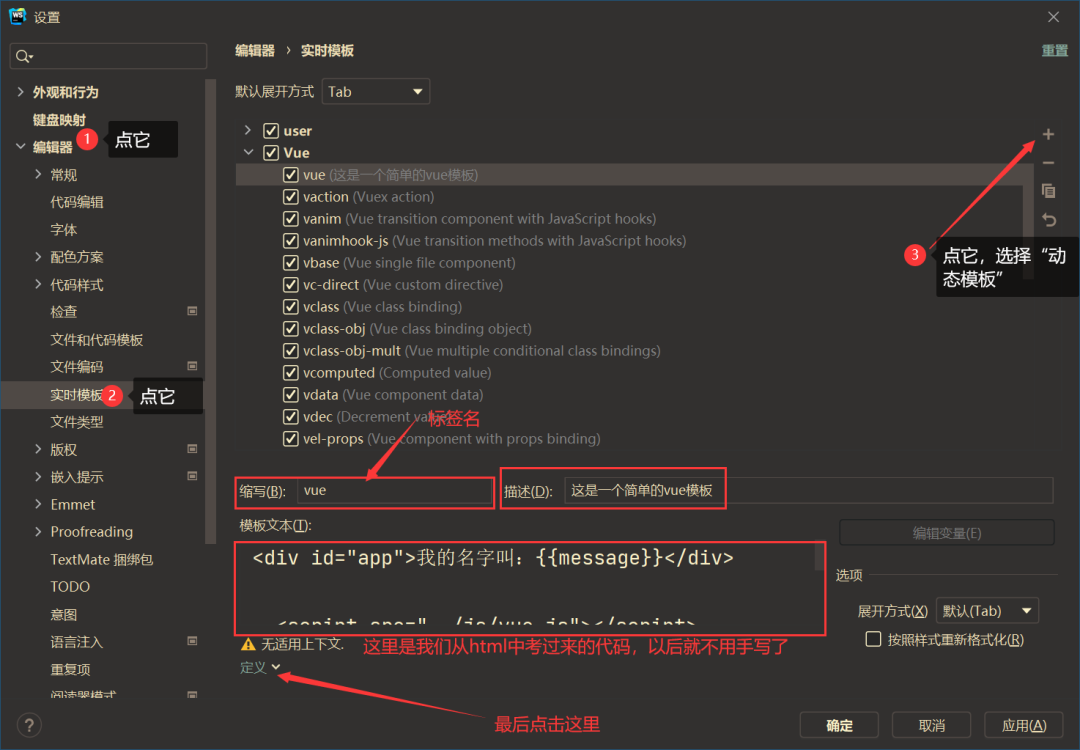This screenshot has height=750, width=1080.
Task: Uncheck the vaction template checkbox
Action: pyautogui.click(x=291, y=197)
